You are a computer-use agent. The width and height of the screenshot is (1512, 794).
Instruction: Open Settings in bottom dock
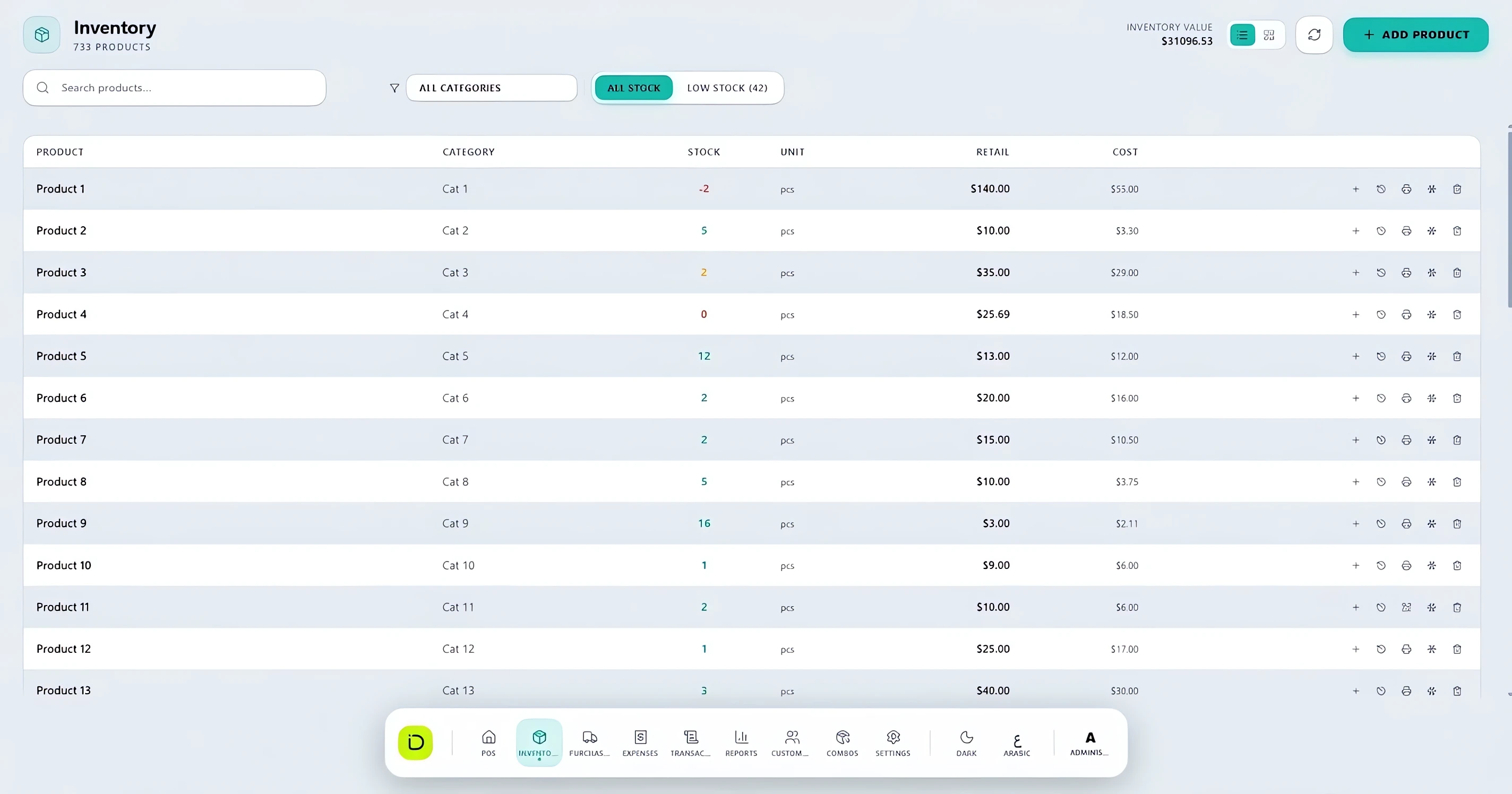[x=893, y=743]
